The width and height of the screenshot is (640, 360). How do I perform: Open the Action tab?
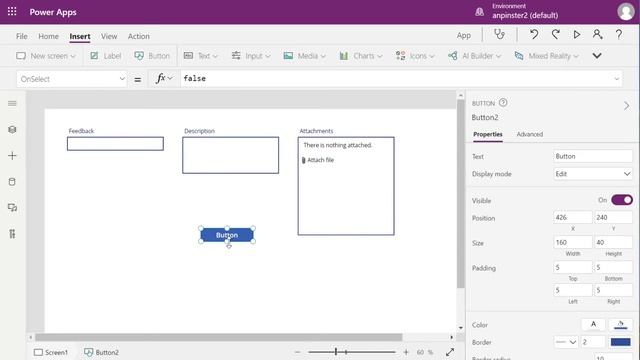click(x=139, y=36)
